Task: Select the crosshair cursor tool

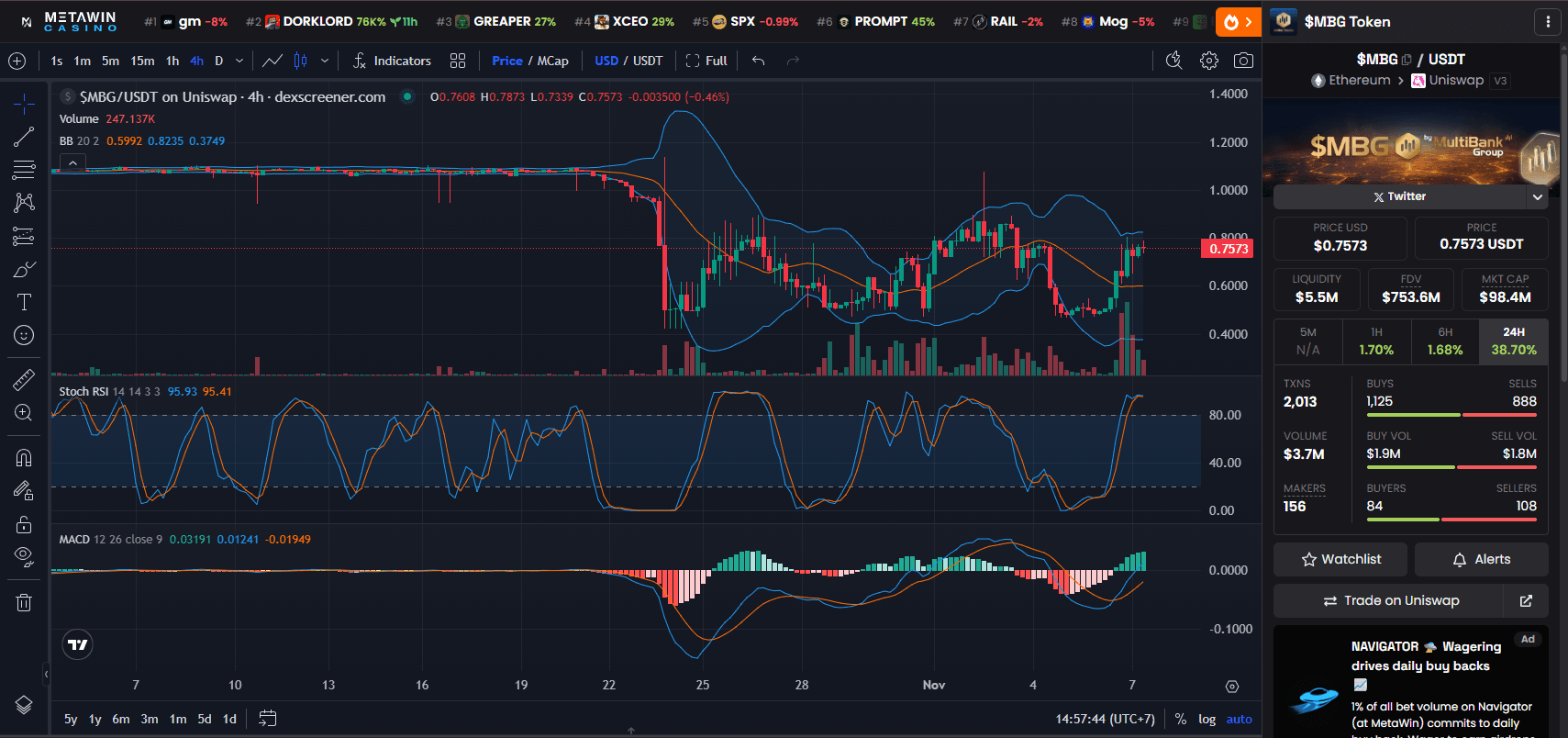Action: (x=24, y=104)
